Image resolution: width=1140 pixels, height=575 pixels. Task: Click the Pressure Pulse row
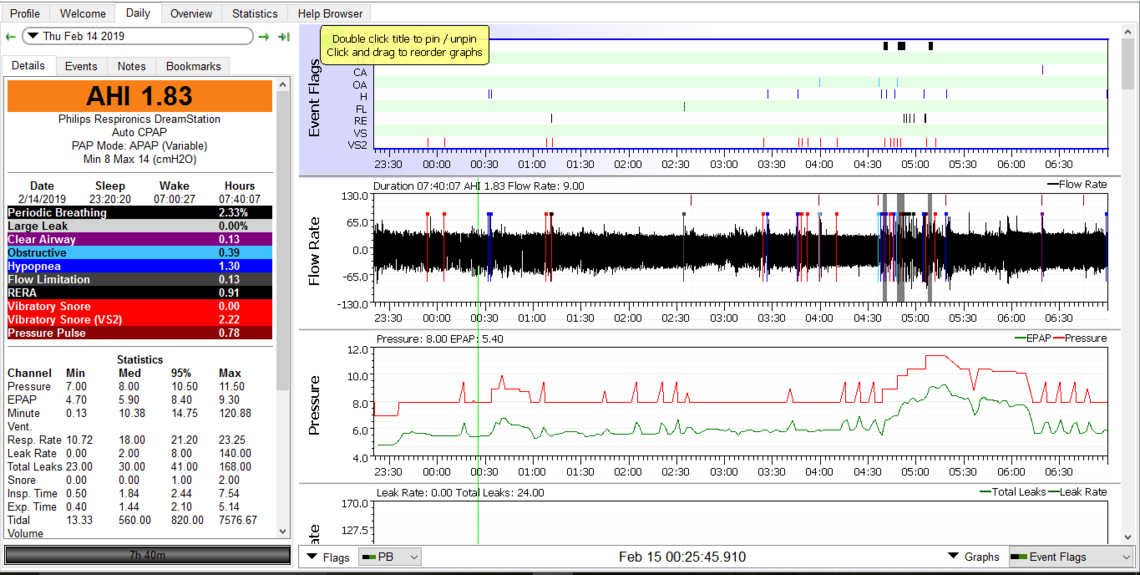(140, 333)
